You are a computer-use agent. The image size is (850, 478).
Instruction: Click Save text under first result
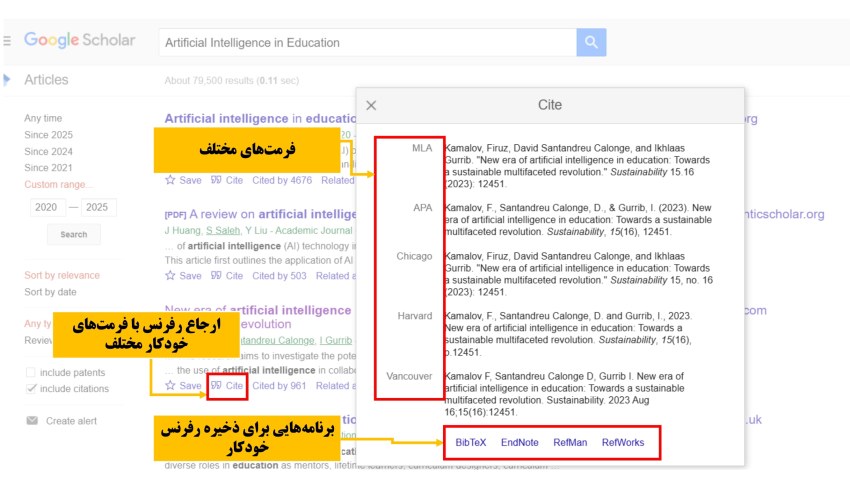[x=190, y=180]
